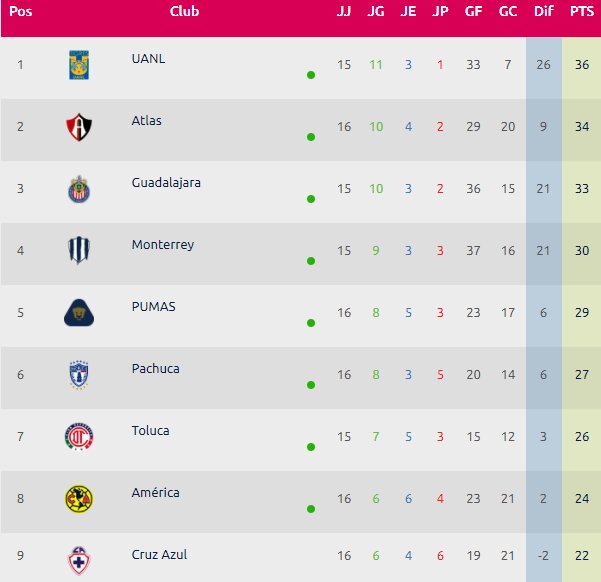Viewport: 601px width, 582px height.
Task: Open the Monterrey striped shield logo
Action: click(79, 250)
